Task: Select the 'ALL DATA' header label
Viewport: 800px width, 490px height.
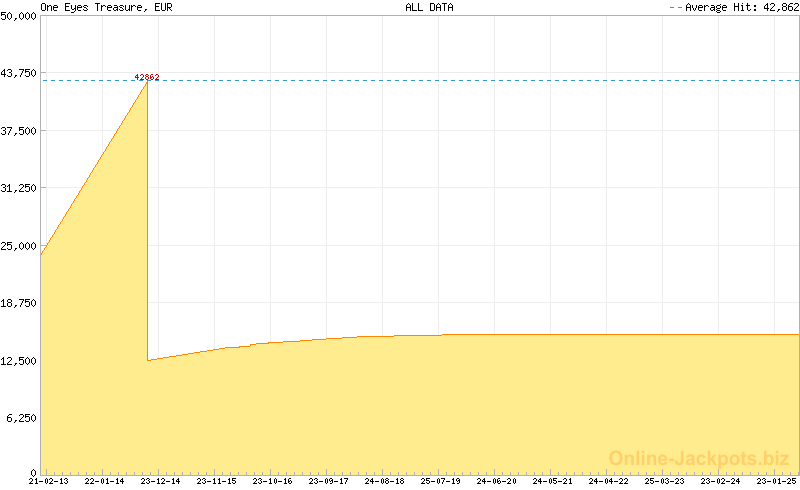Action: [429, 7]
